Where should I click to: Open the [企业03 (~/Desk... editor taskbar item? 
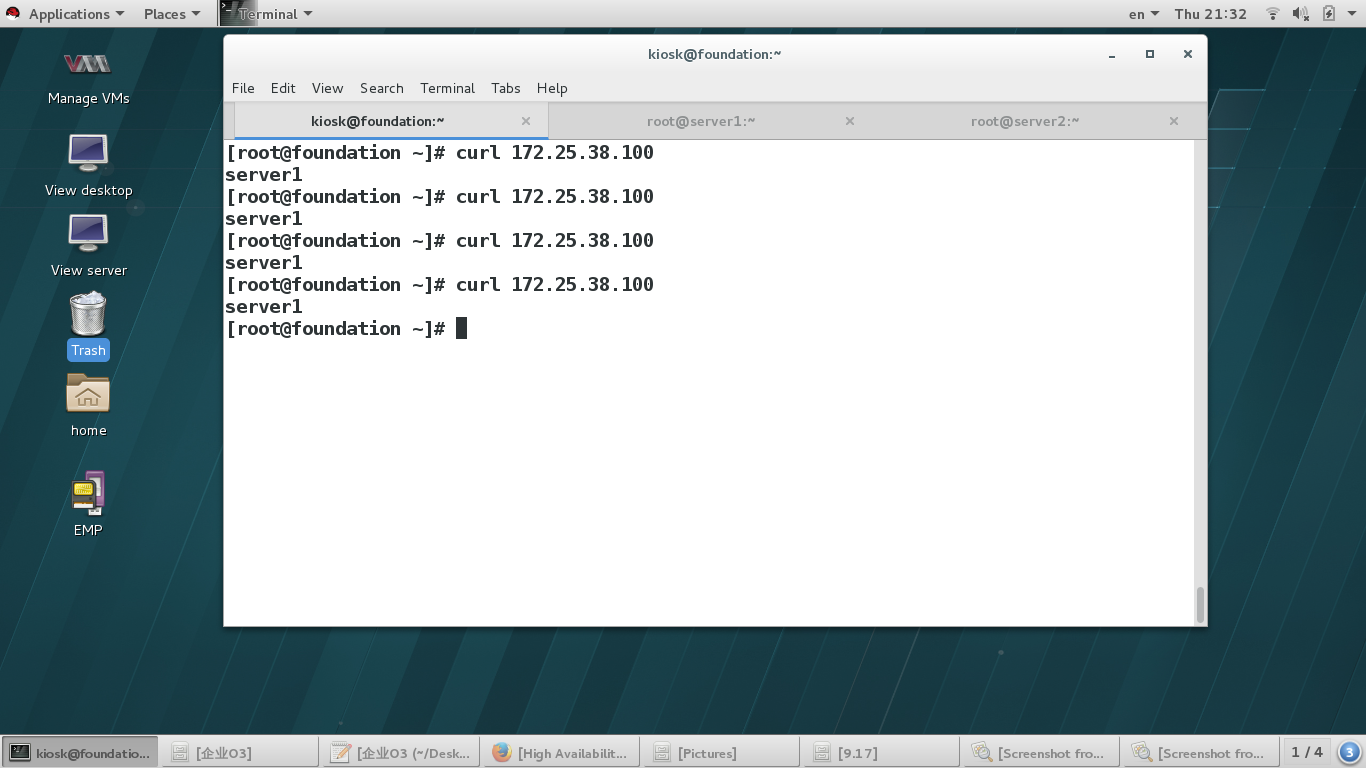pos(400,753)
